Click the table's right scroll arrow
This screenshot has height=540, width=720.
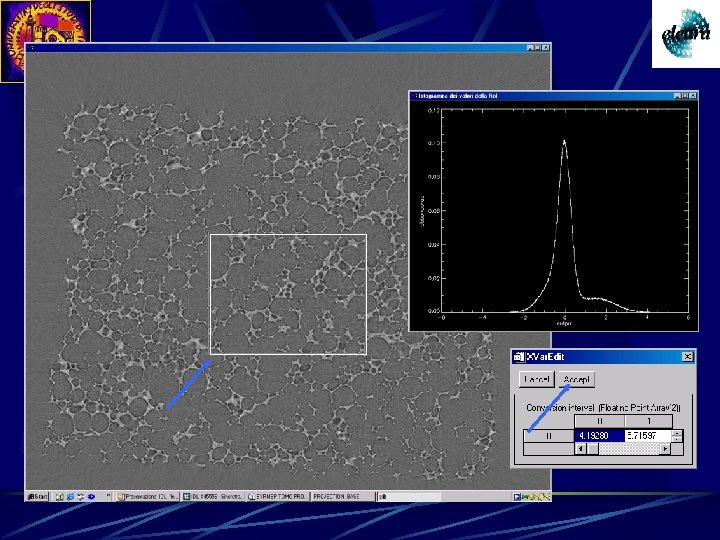[x=665, y=449]
